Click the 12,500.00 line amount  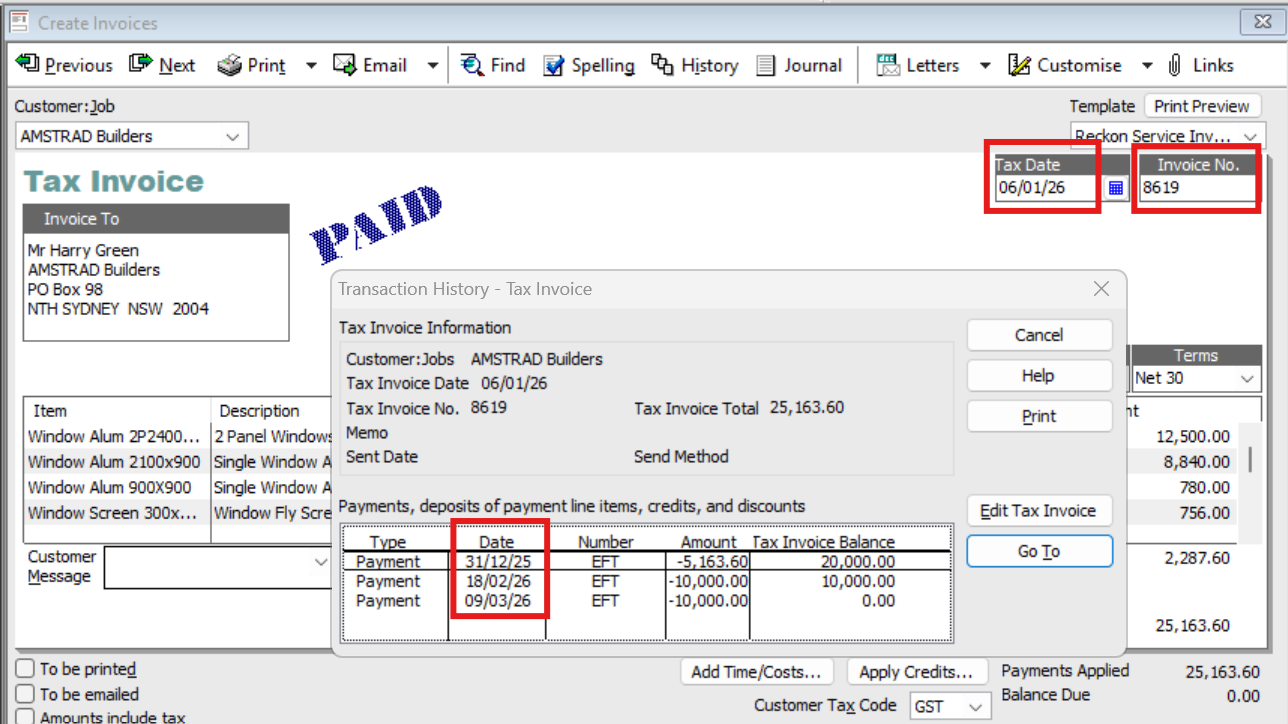click(1193, 436)
